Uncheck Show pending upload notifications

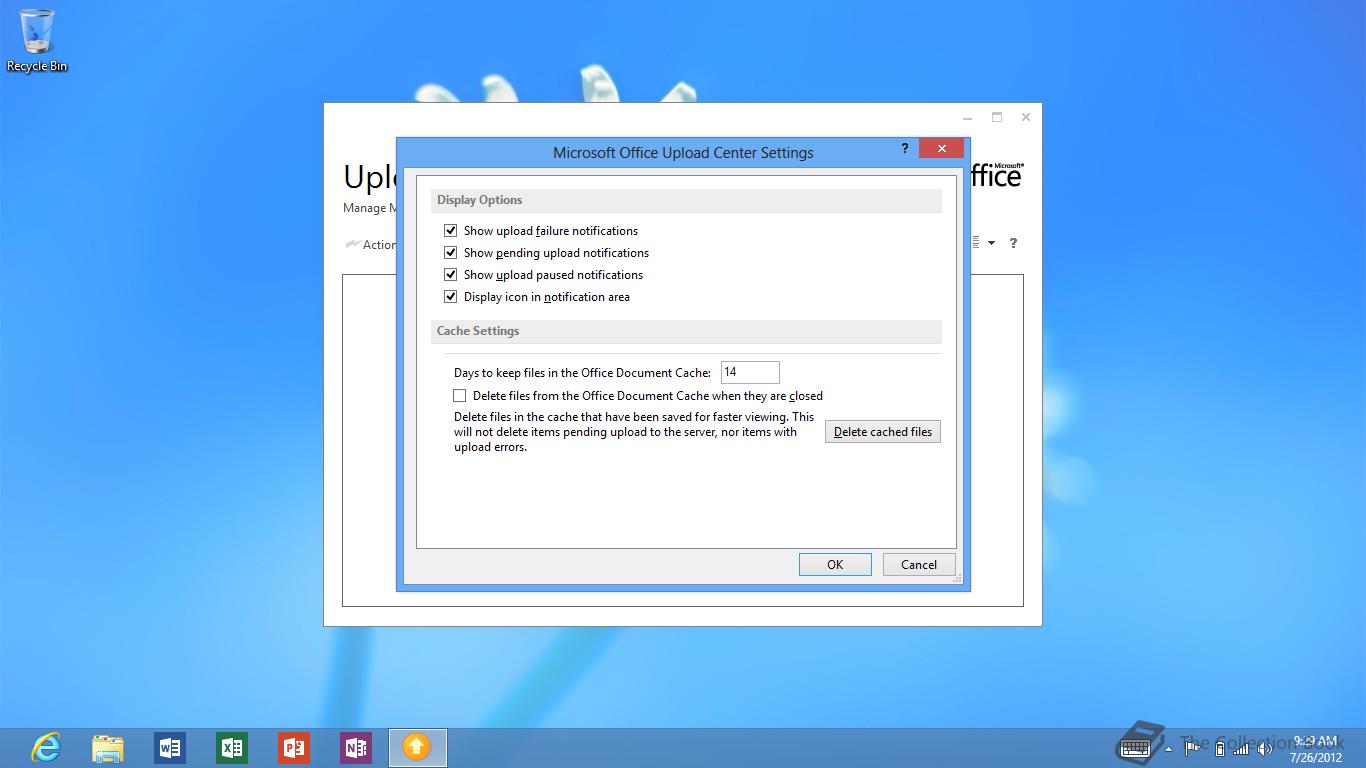tap(450, 252)
